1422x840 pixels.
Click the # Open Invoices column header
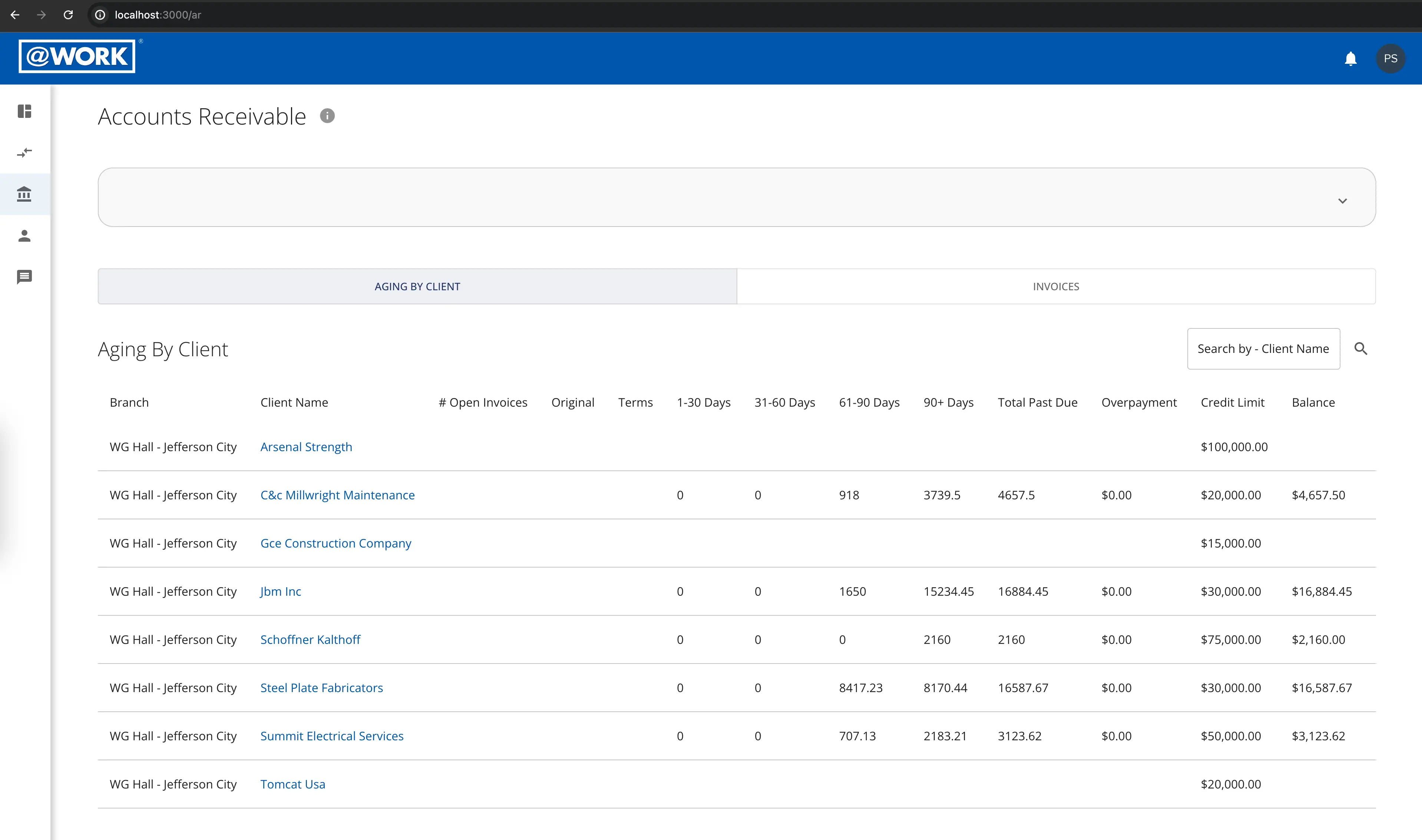tap(483, 403)
